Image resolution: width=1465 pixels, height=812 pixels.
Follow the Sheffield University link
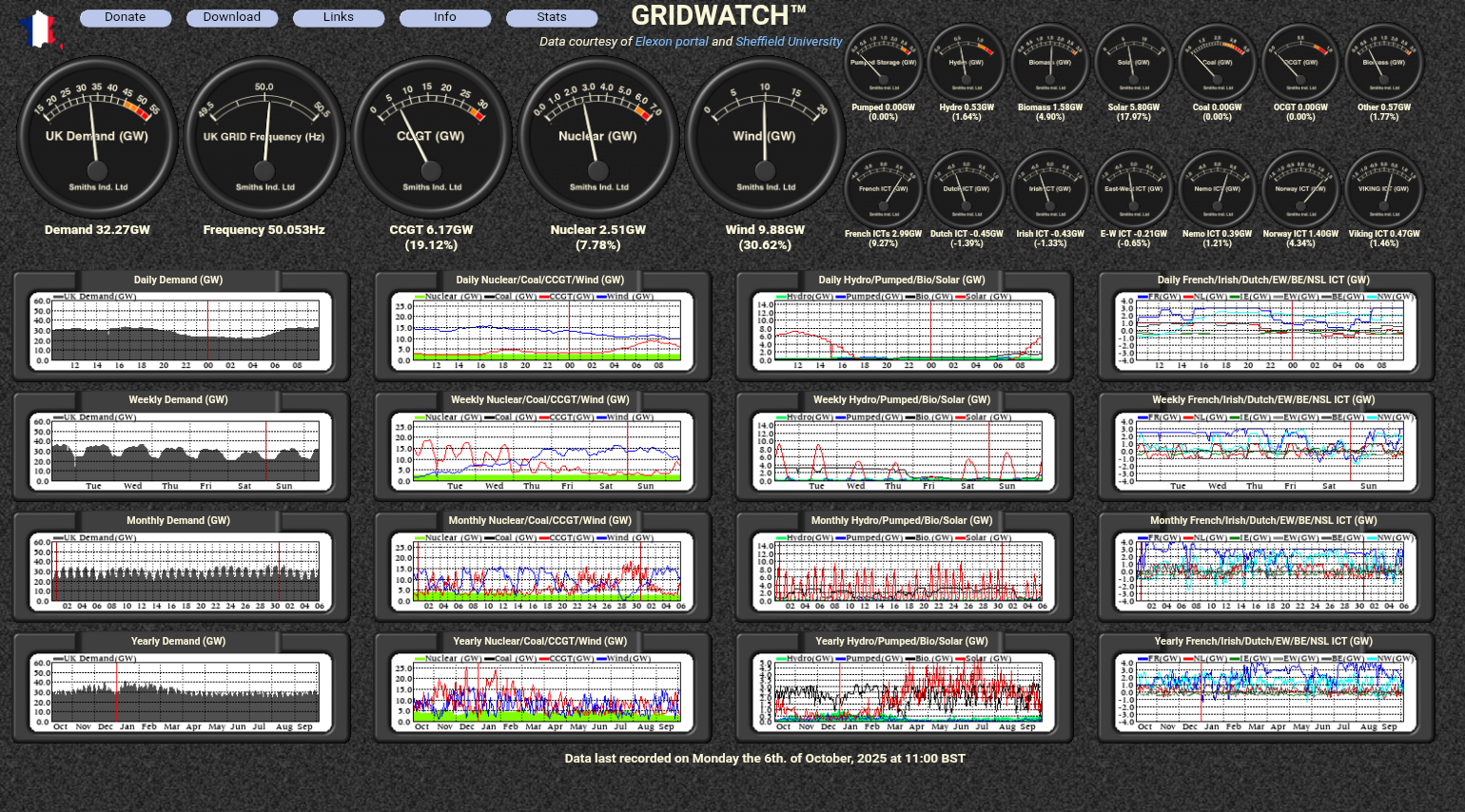click(789, 42)
